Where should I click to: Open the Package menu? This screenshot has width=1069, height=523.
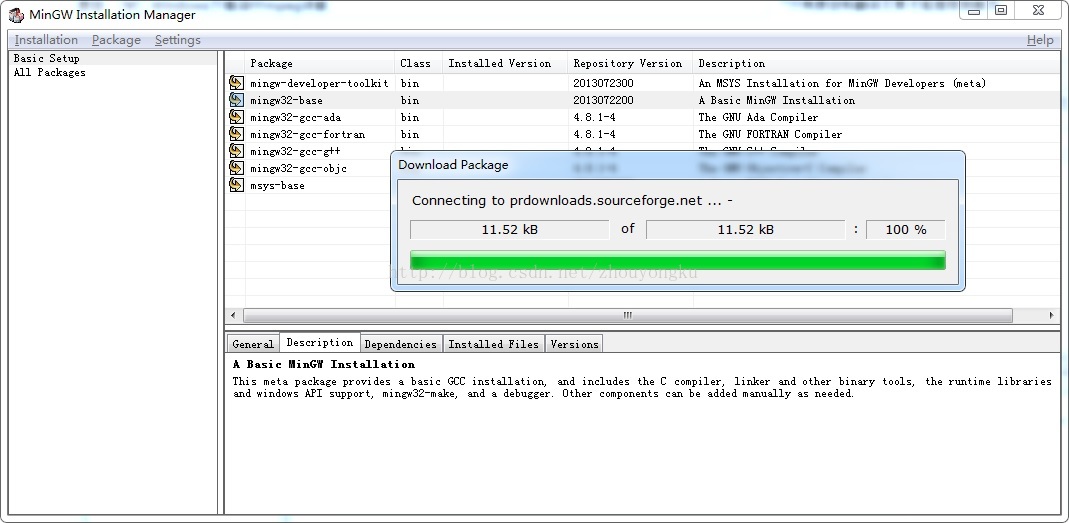(x=117, y=40)
